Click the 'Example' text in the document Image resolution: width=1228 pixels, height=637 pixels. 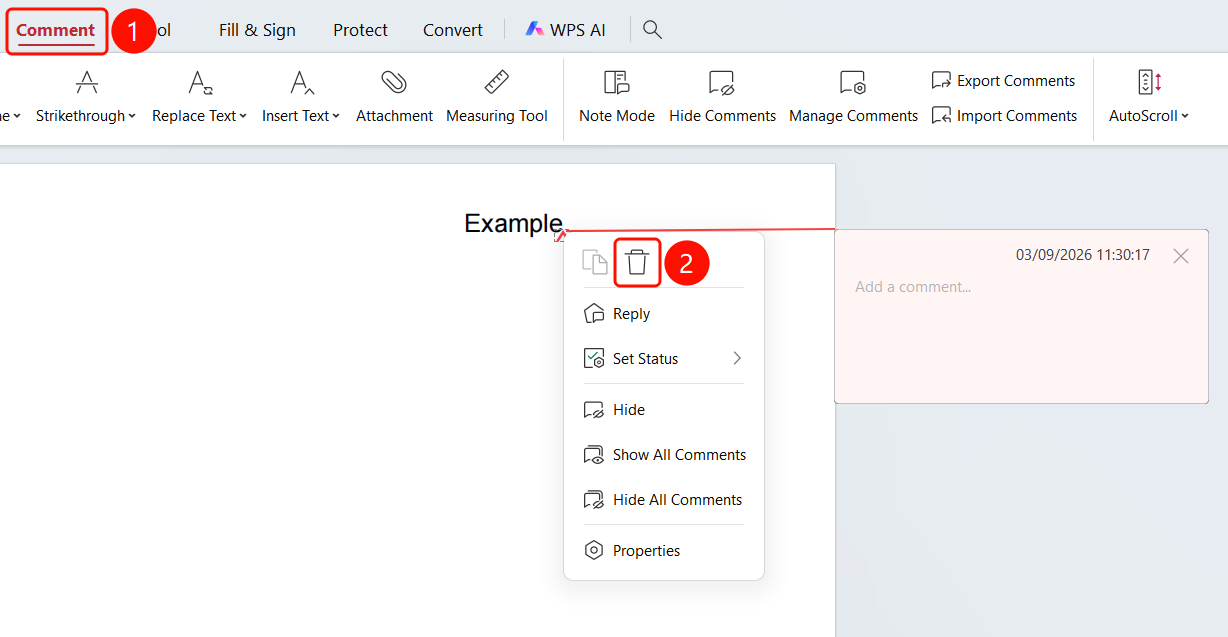click(x=513, y=224)
